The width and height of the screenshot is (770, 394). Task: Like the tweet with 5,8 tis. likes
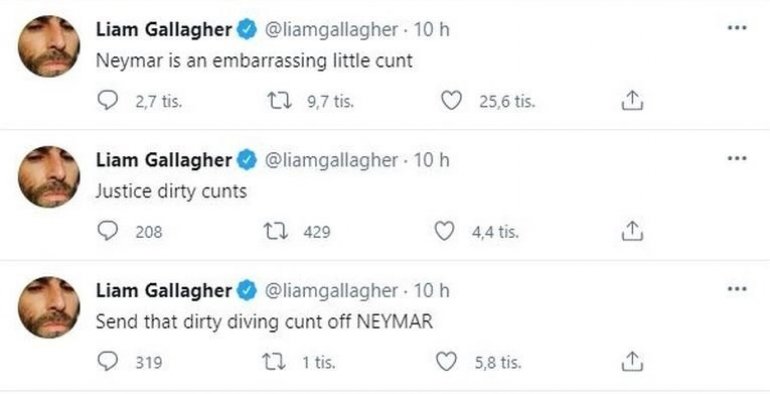(446, 362)
